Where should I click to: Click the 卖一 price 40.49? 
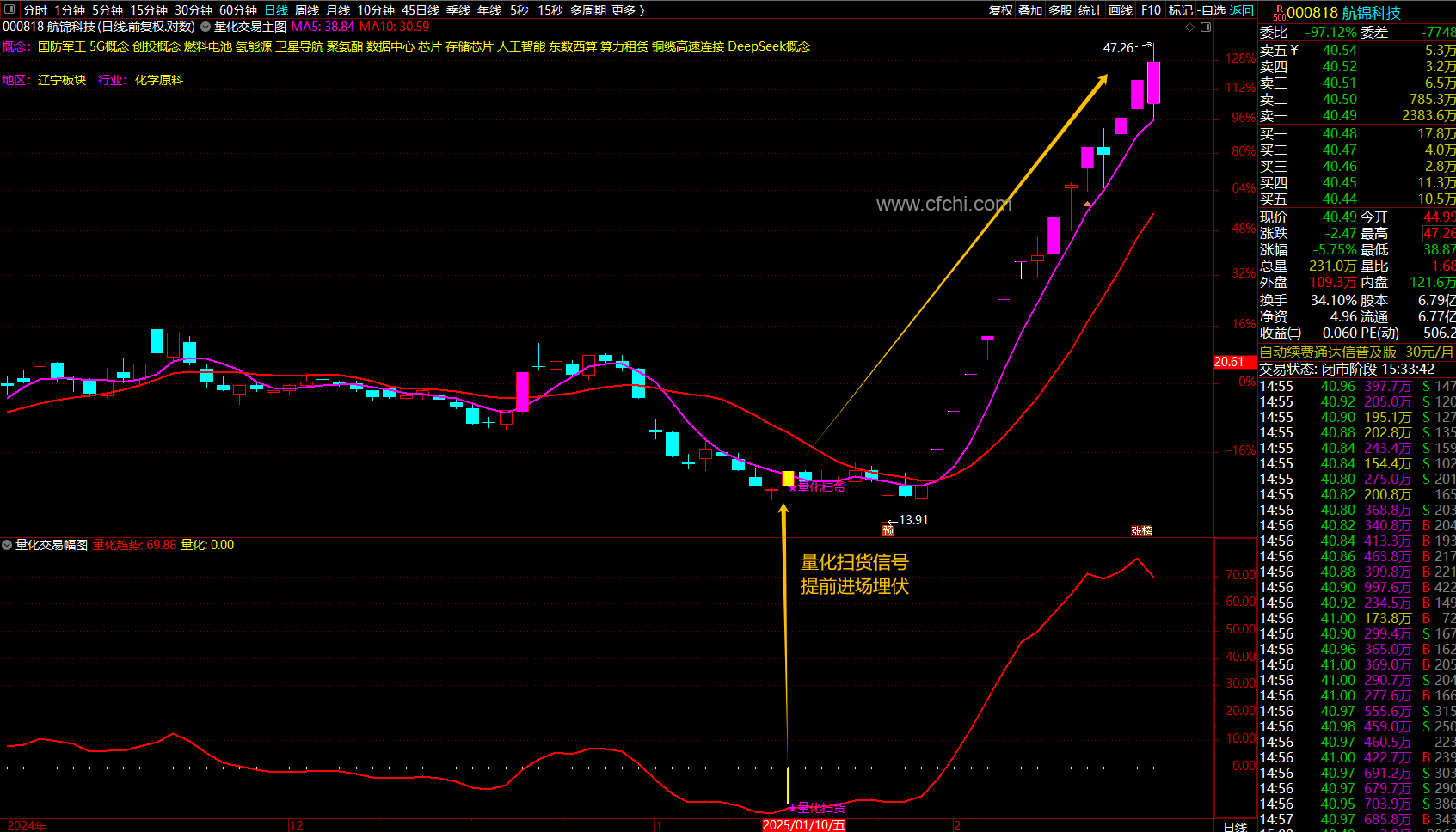(1340, 116)
